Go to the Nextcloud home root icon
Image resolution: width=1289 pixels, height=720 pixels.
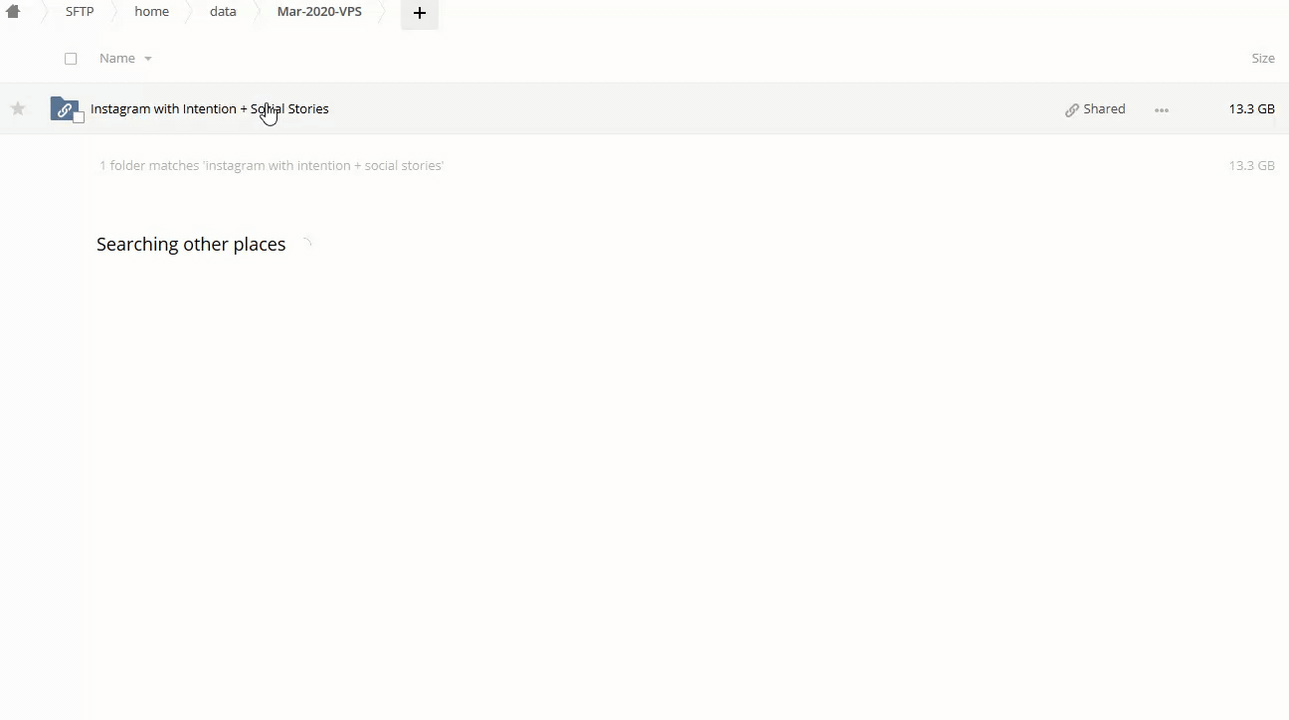pos(13,12)
